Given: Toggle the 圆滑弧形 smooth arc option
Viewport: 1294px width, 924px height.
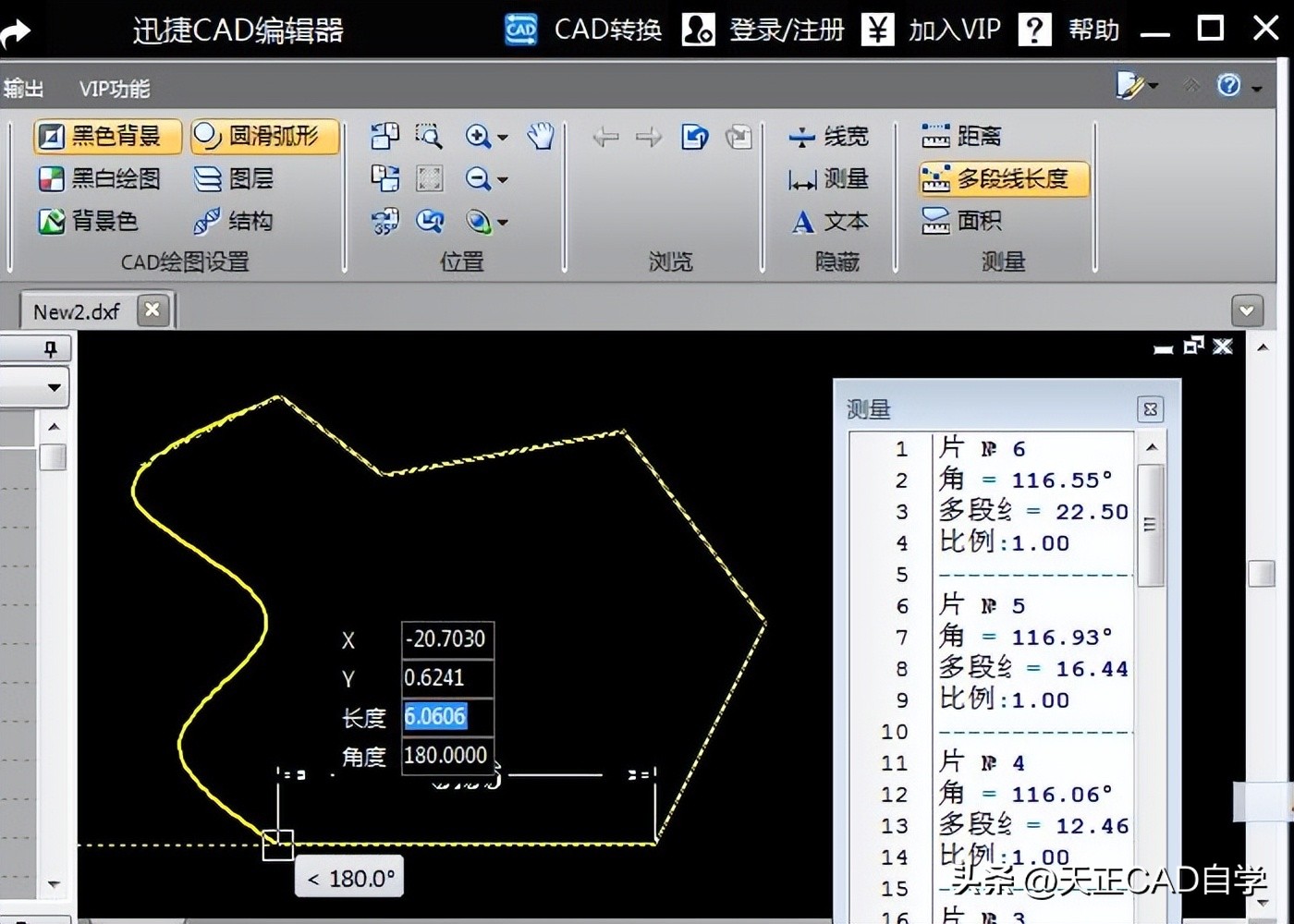Looking at the screenshot, I should pos(265,137).
